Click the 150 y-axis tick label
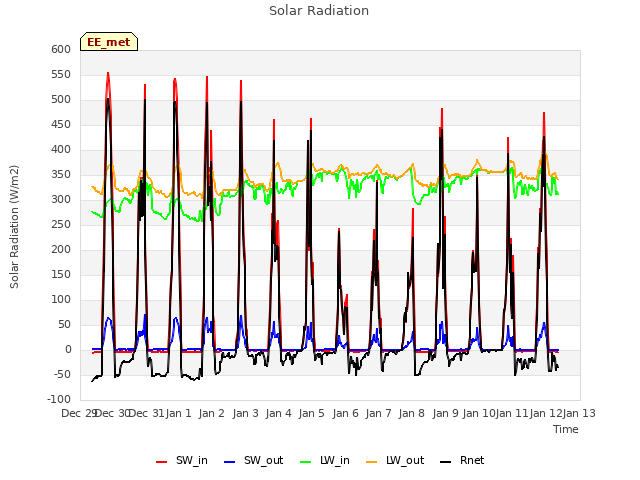This screenshot has width=640, height=480. pyautogui.click(x=61, y=274)
